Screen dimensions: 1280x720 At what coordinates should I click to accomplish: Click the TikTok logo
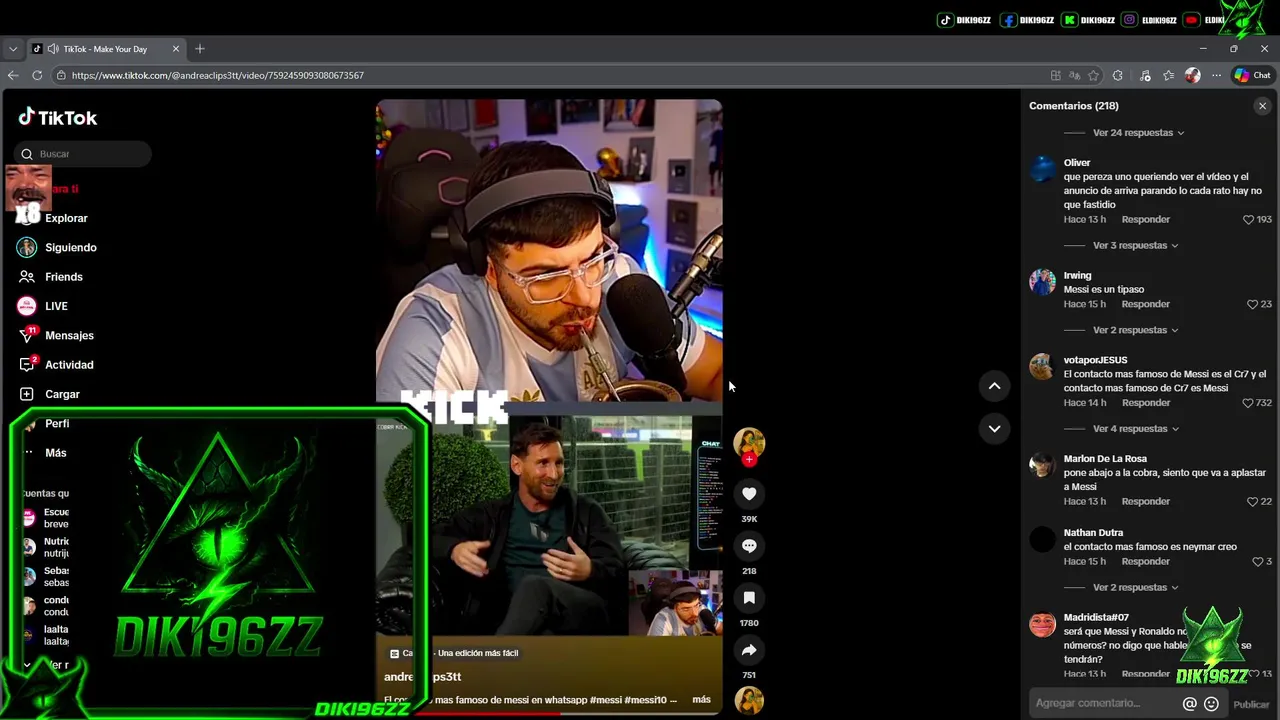[58, 117]
